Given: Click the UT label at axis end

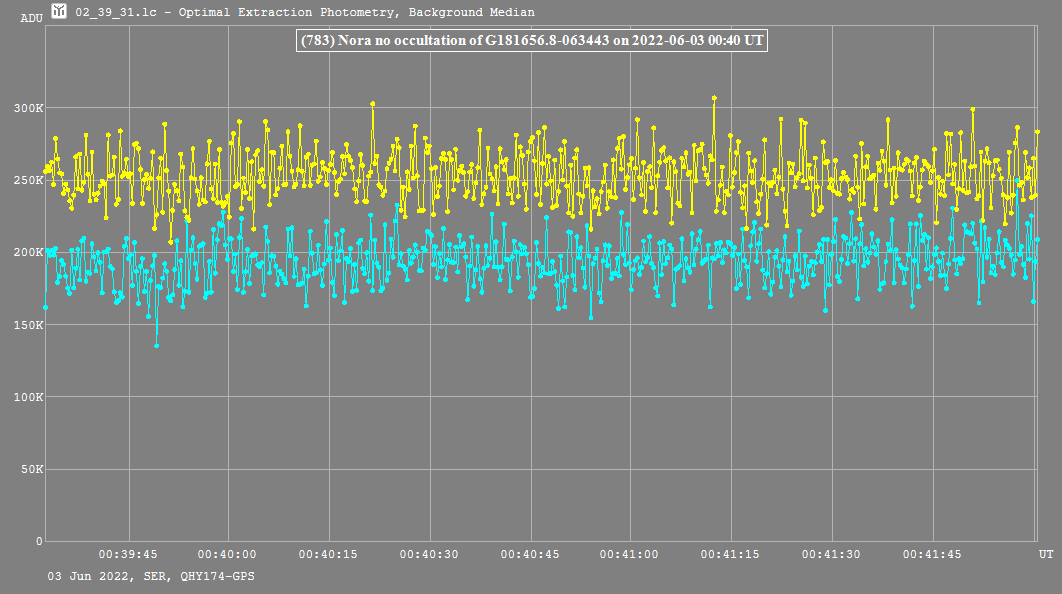Looking at the screenshot, I should 1045,554.
